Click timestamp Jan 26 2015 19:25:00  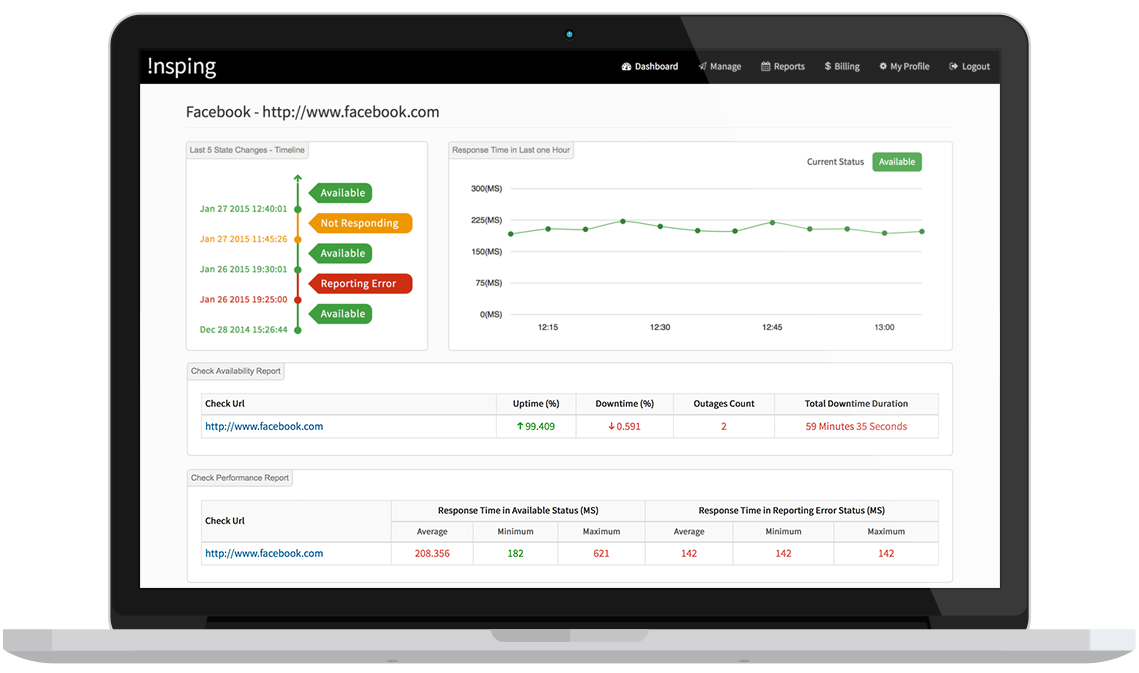(243, 299)
